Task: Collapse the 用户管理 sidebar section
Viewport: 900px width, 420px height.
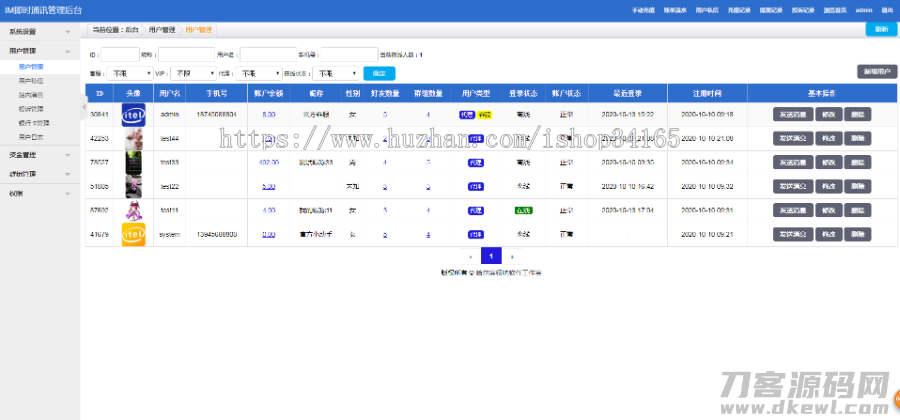Action: coord(38,49)
